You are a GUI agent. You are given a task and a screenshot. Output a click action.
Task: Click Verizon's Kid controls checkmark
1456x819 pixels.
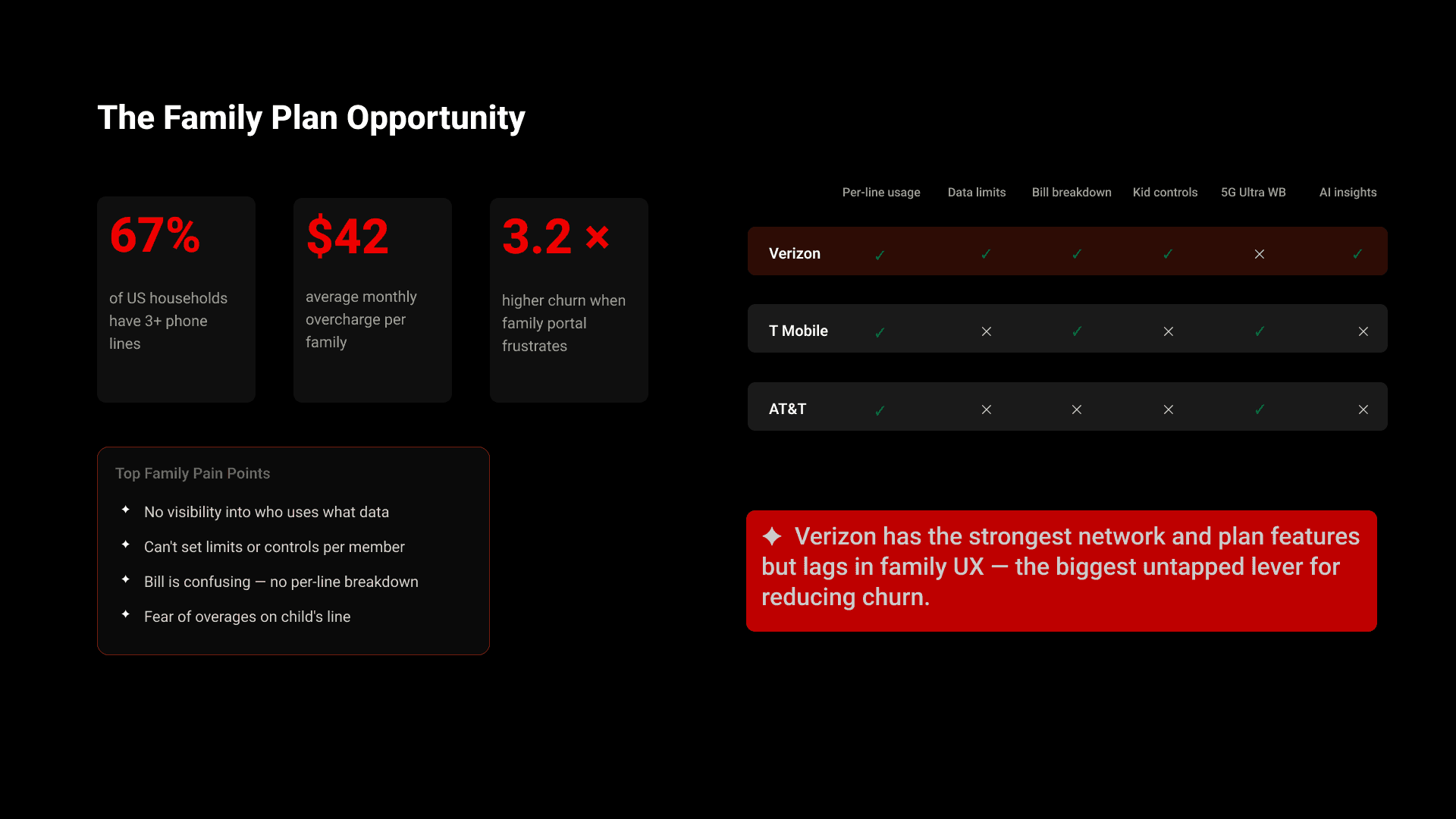(x=1168, y=254)
